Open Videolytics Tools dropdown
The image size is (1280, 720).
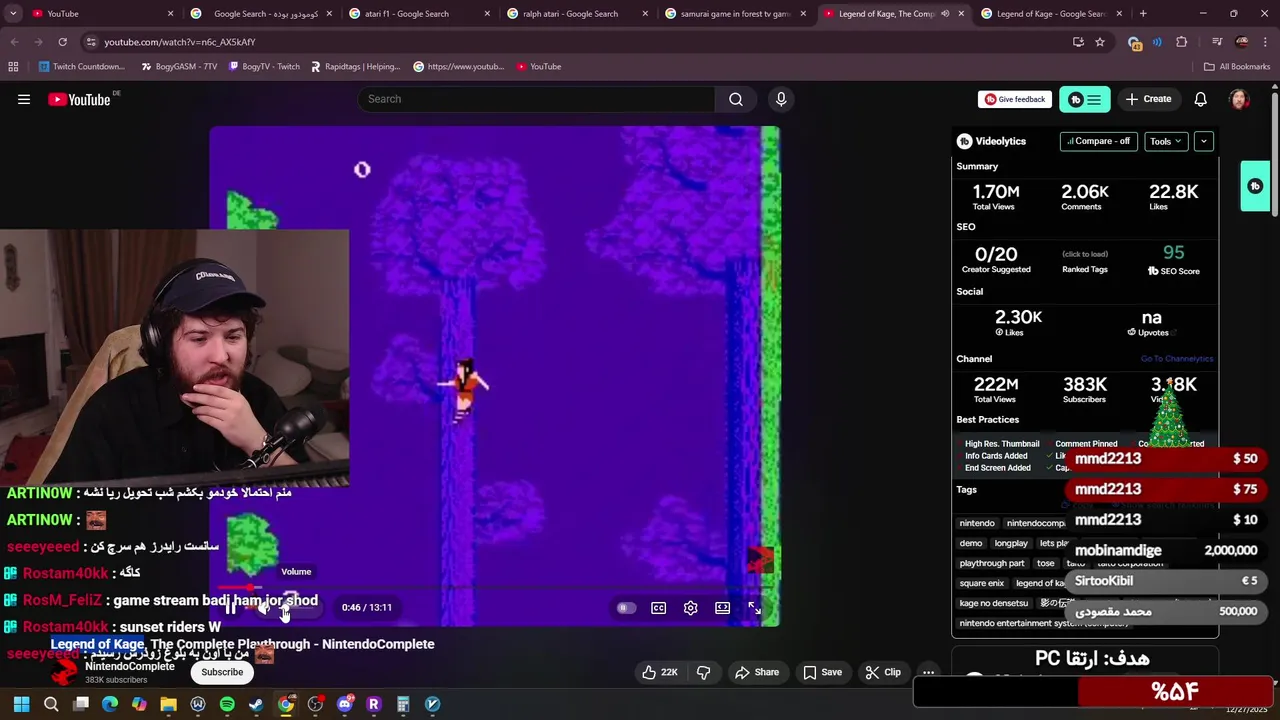[1166, 141]
